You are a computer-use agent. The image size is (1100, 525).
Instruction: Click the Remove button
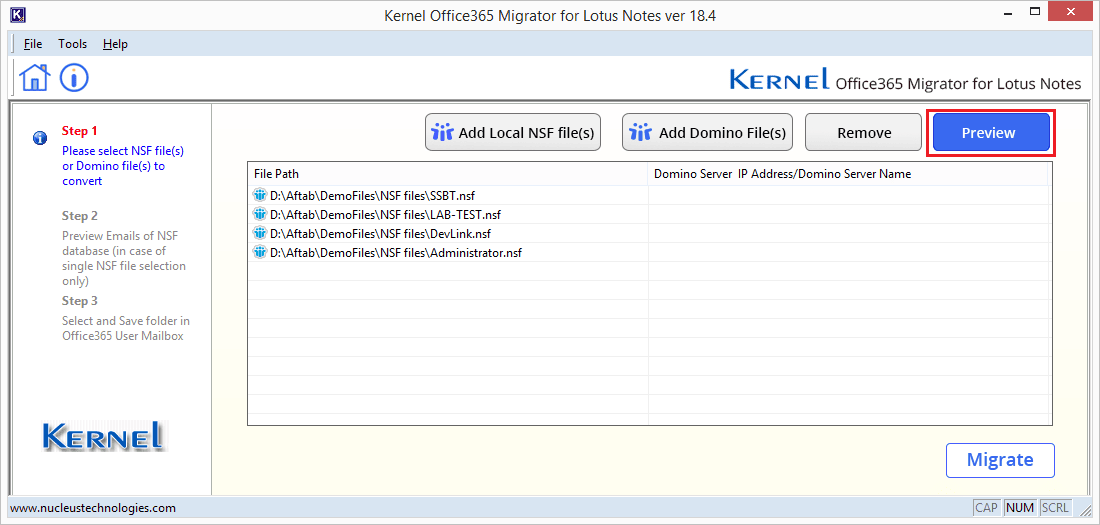tap(863, 132)
